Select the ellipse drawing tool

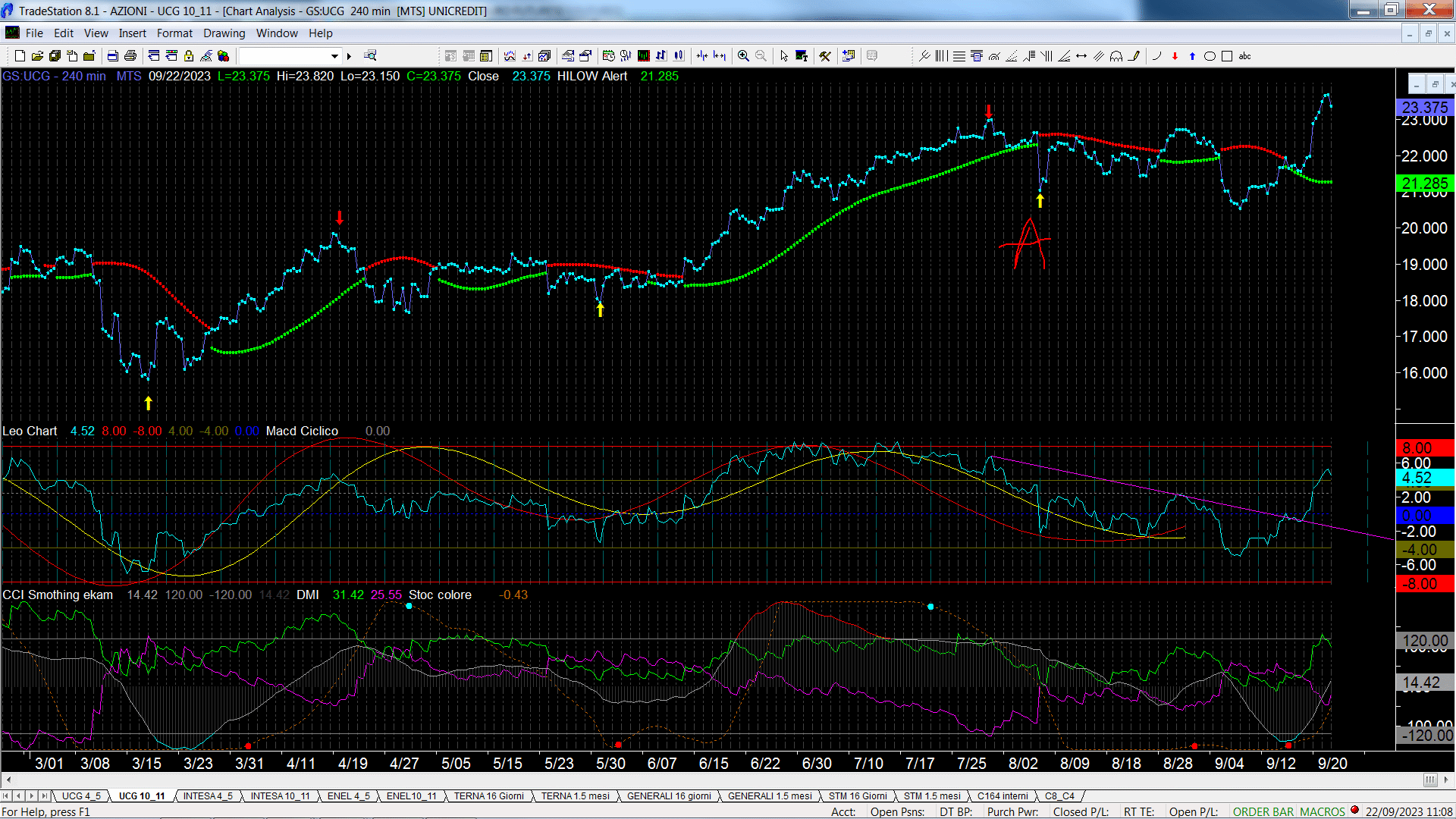click(x=1210, y=56)
